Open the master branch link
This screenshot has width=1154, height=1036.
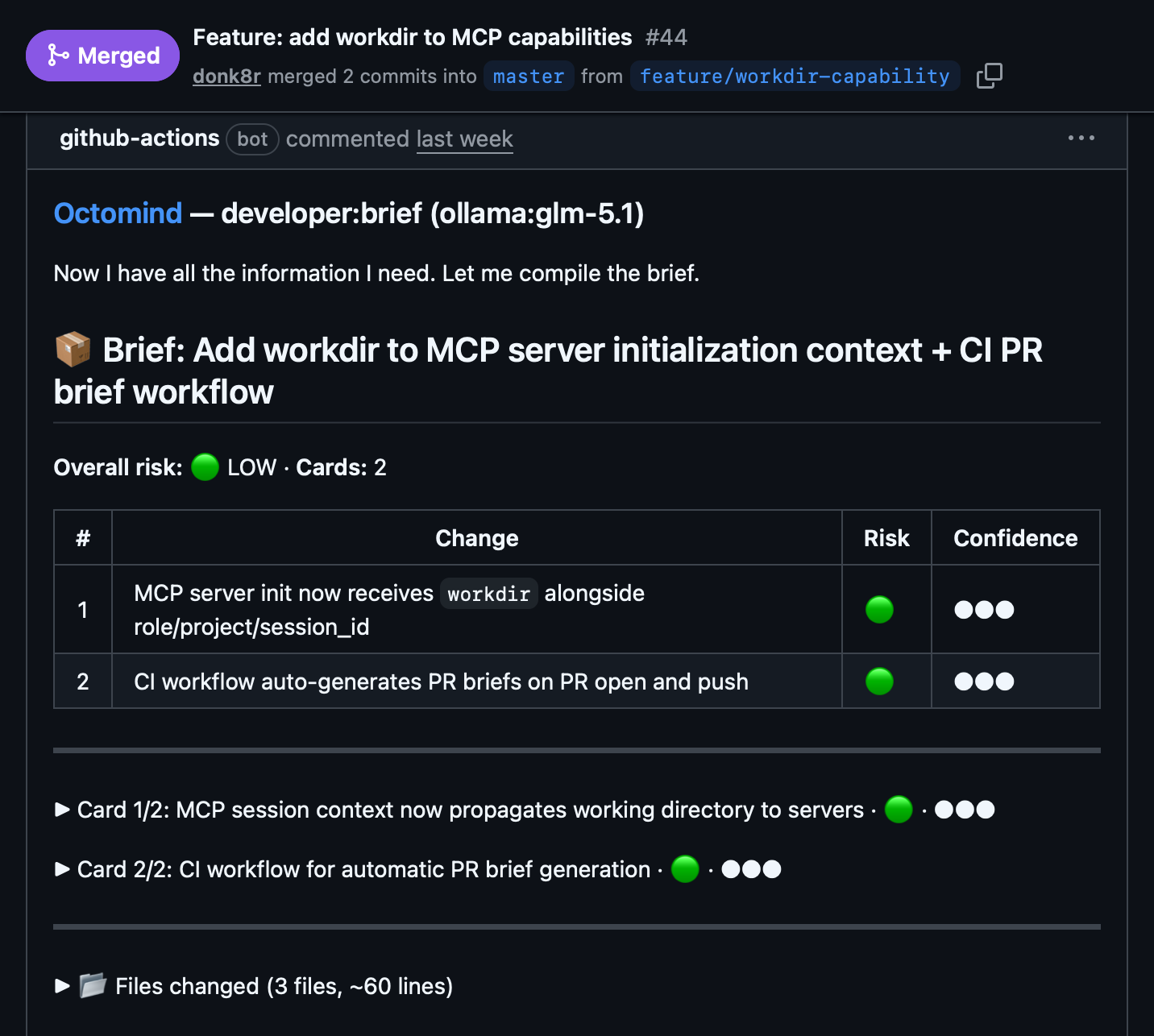529,77
